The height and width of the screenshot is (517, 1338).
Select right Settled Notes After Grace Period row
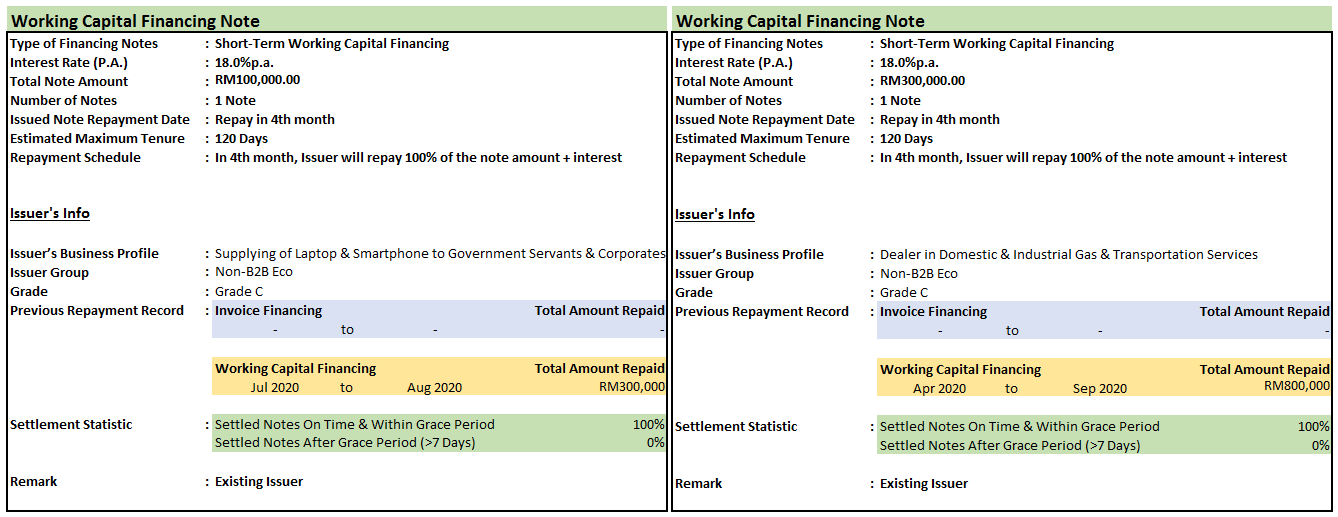(1104, 446)
